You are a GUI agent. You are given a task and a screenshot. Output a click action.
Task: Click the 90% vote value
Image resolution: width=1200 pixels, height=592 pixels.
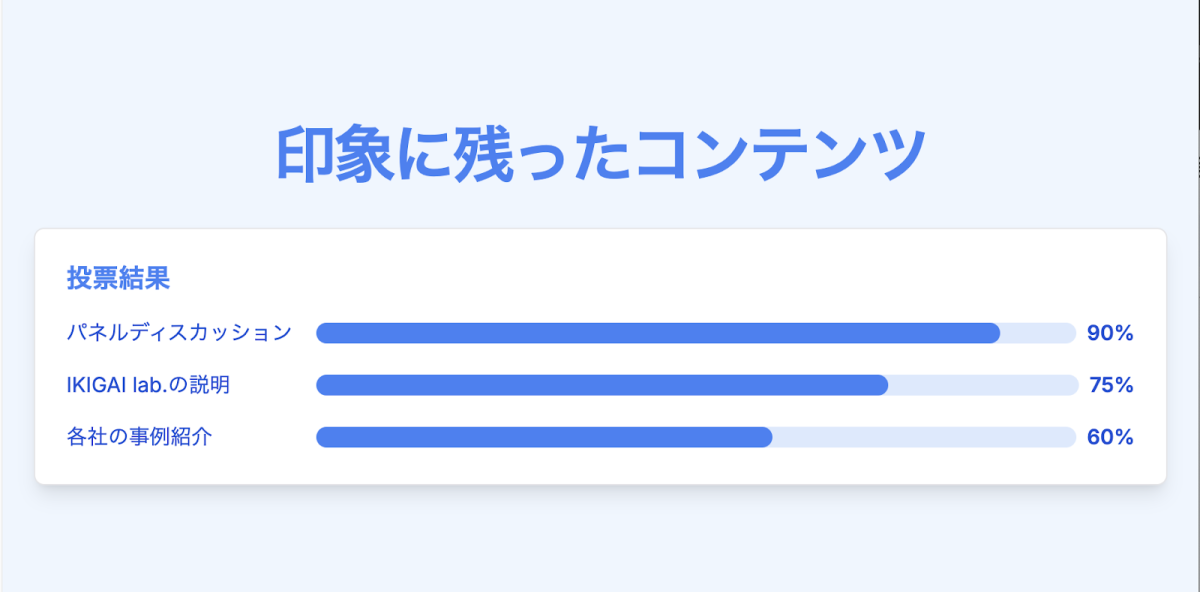1110,334
